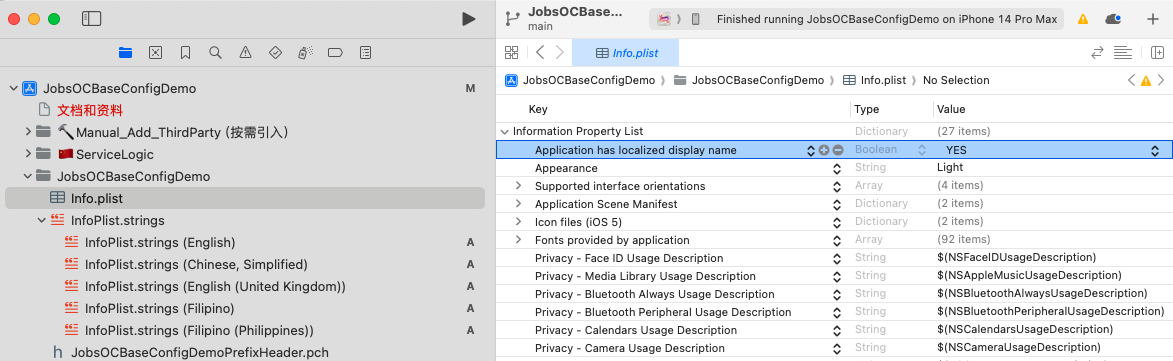Open the Breakpoint navigator
Screen dimensions: 1173x361
click(335, 52)
